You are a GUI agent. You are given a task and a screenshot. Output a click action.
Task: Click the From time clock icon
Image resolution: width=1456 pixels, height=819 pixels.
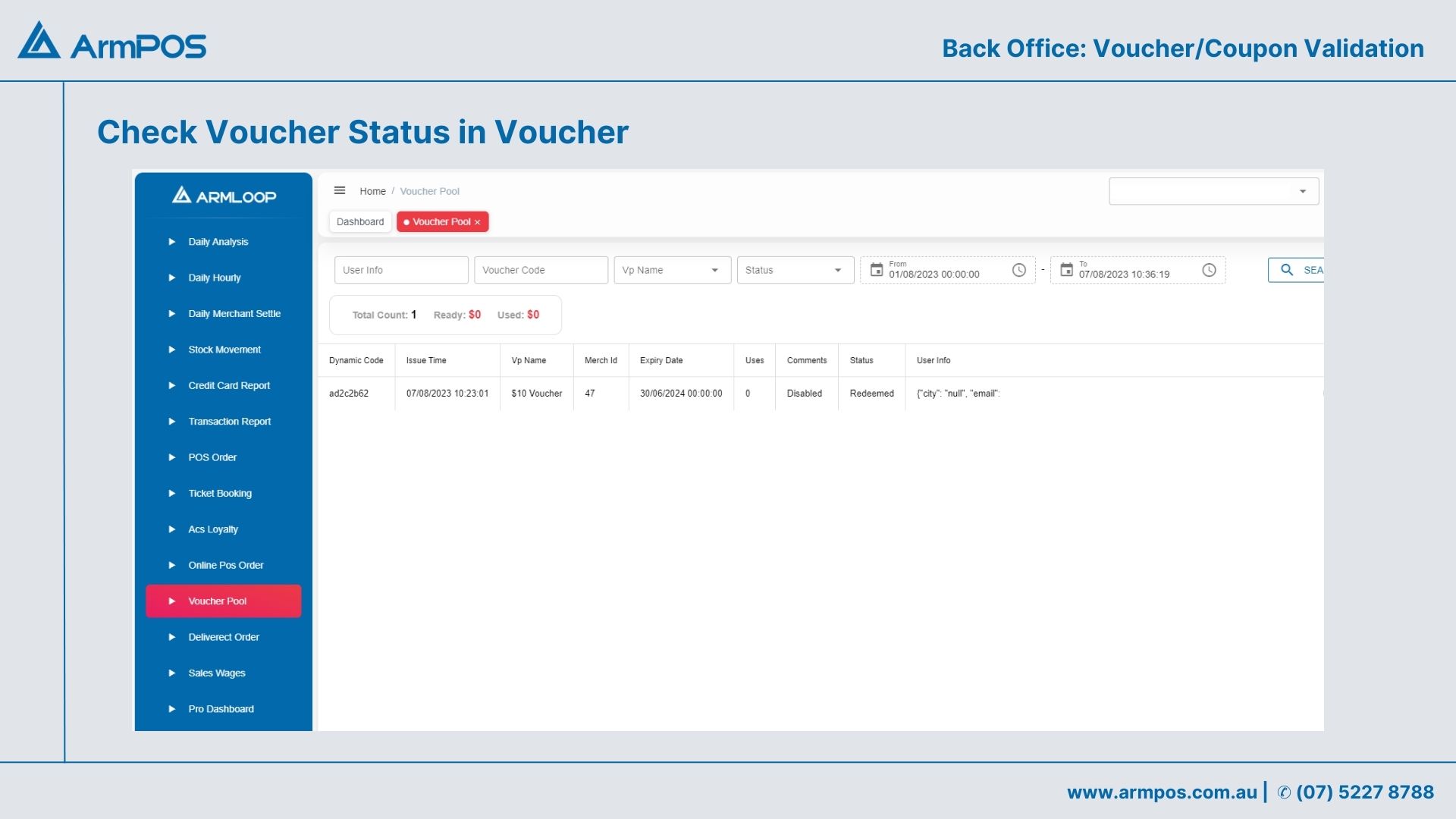tap(1019, 270)
